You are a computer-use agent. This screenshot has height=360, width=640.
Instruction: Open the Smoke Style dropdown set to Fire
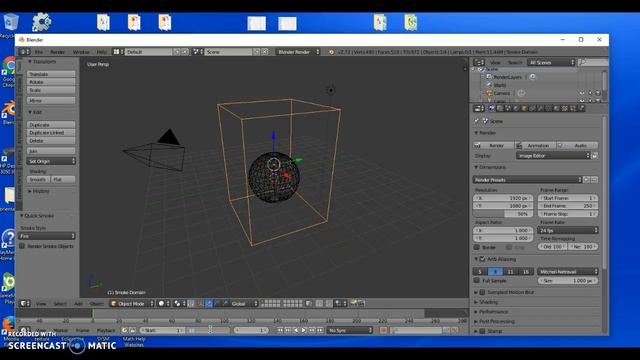click(47, 236)
